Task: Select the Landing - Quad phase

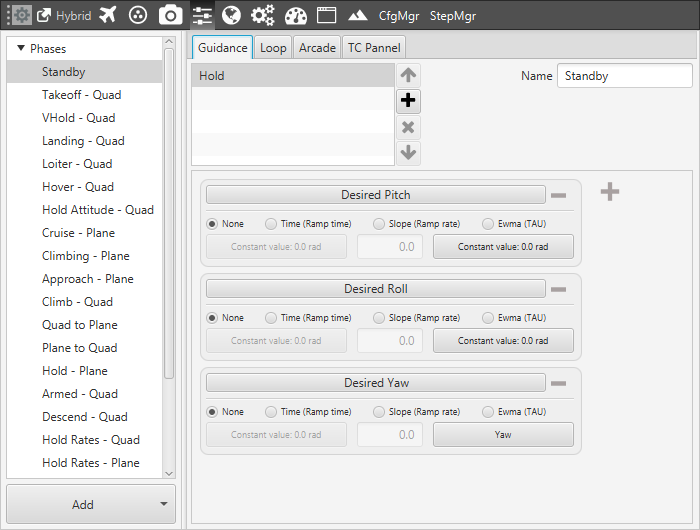Action: click(84, 141)
